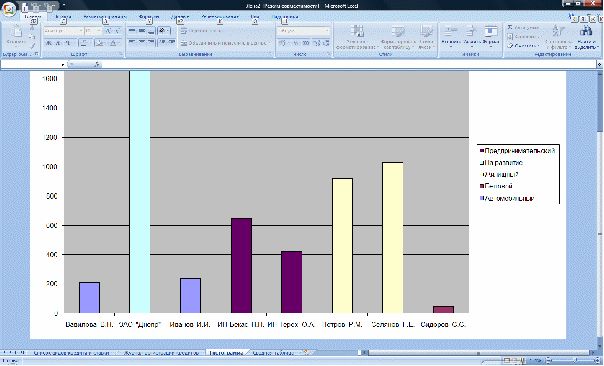Open the number format dropdown

[304, 30]
